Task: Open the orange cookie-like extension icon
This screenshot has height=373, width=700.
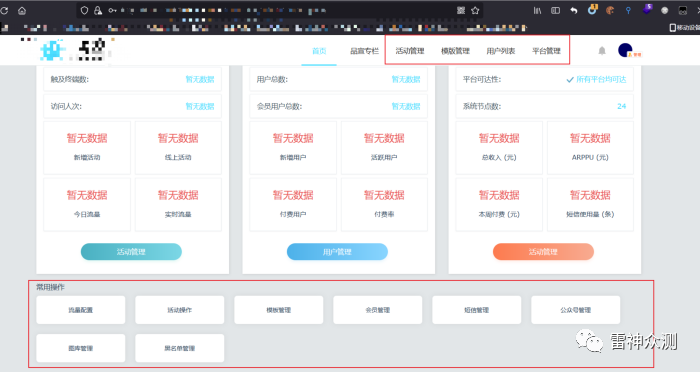Action: pos(610,10)
